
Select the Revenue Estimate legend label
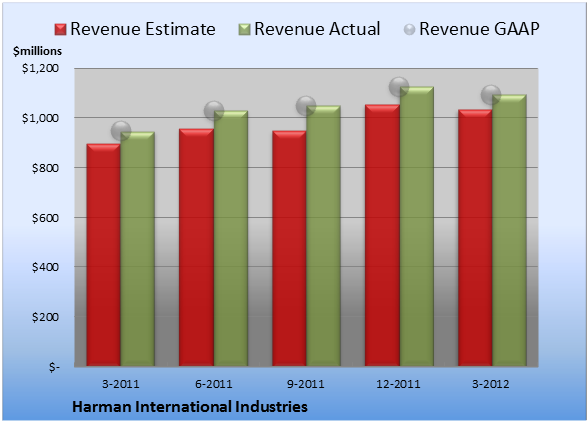click(143, 29)
